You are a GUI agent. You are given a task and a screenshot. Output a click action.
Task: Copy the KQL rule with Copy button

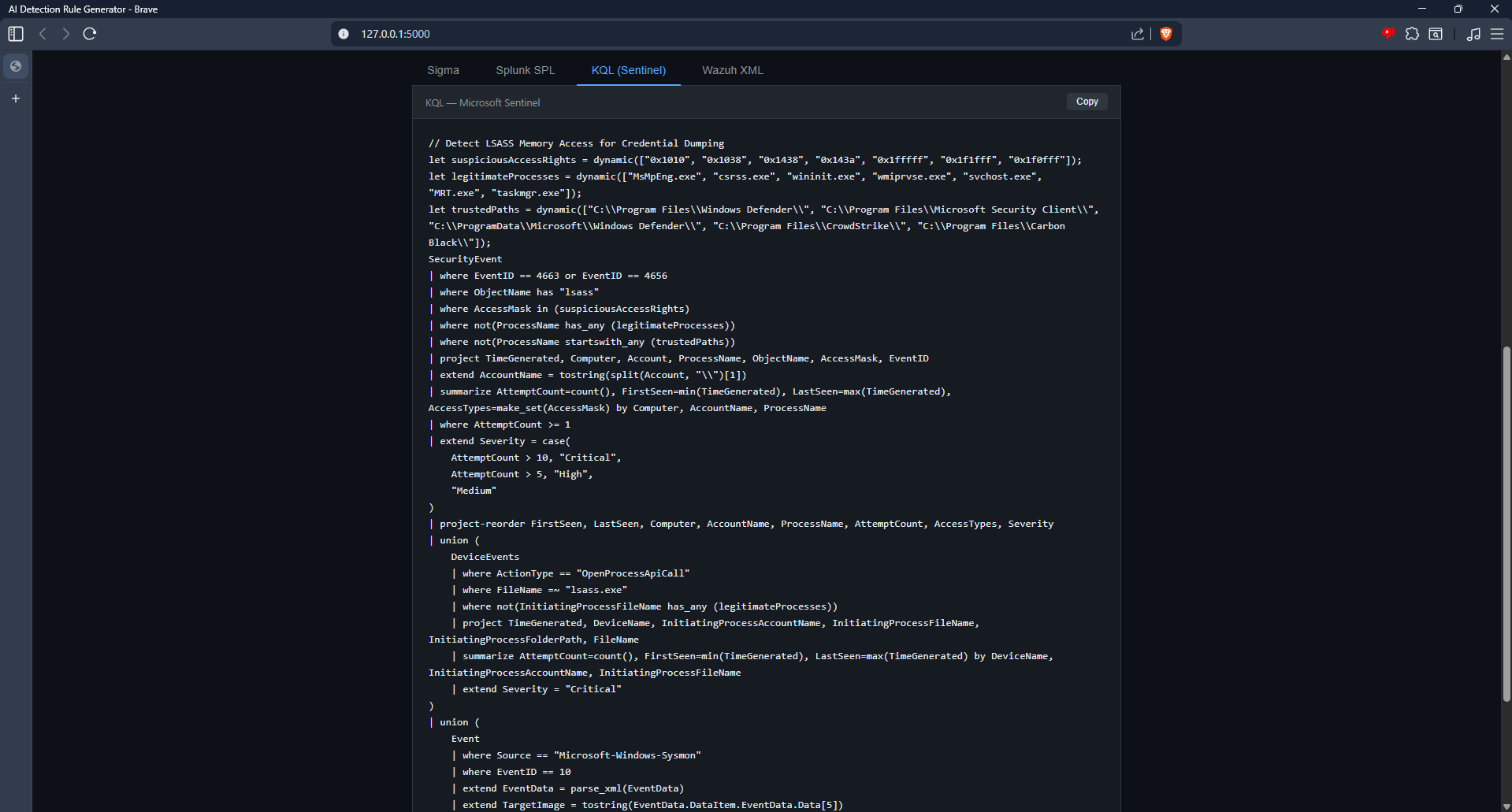point(1087,102)
